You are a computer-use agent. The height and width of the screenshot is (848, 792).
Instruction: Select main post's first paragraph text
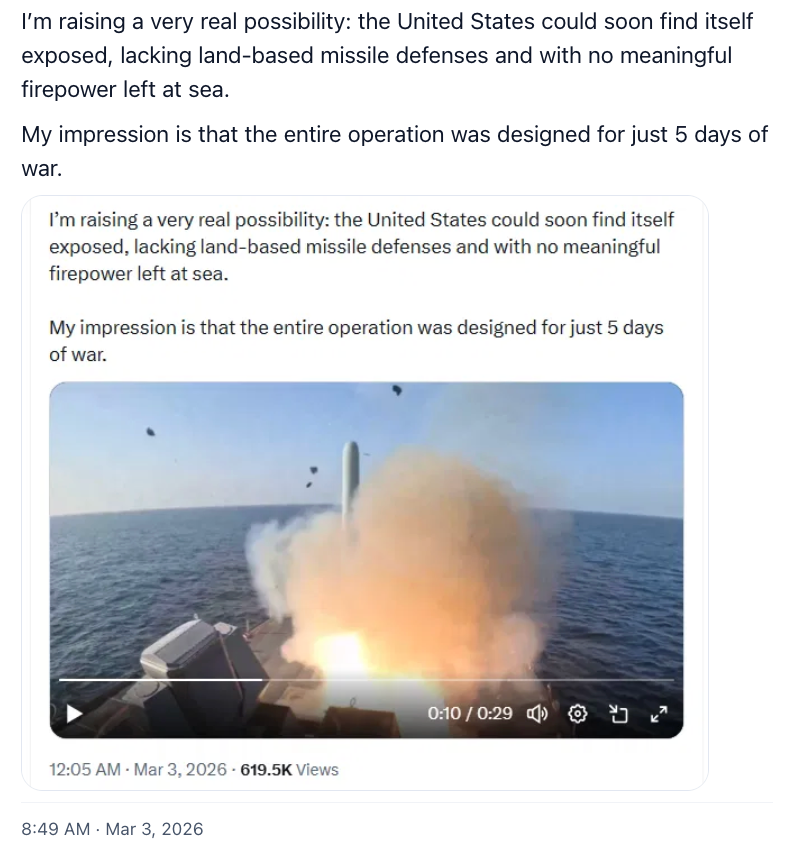387,55
